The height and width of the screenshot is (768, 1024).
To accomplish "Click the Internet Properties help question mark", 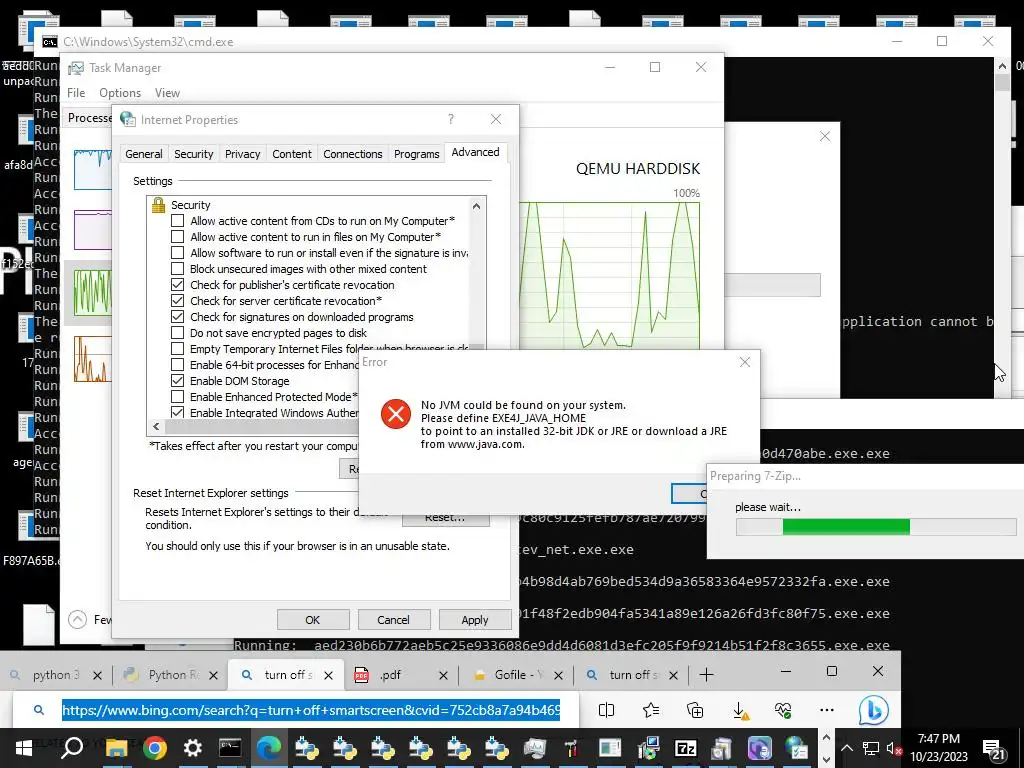I will point(451,119).
